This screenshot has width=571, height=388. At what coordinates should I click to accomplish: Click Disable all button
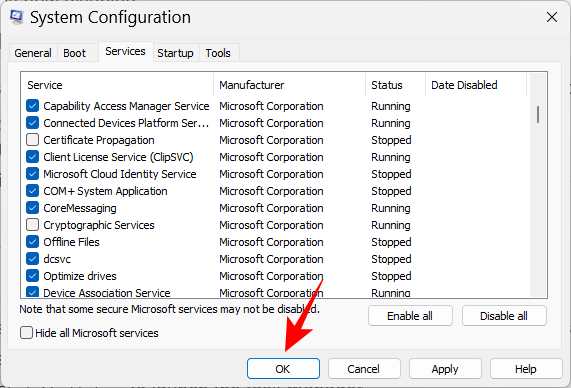[504, 316]
